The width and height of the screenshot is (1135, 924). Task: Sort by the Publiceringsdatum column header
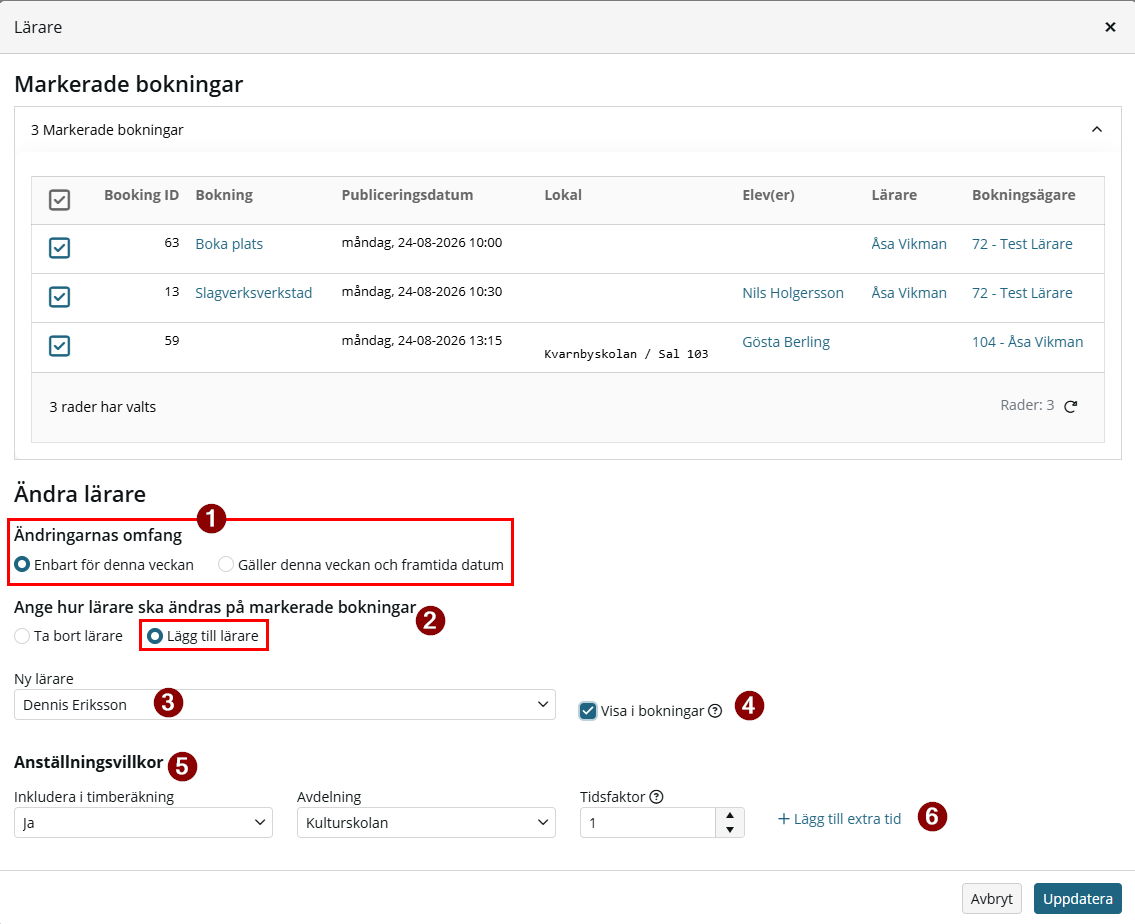click(x=408, y=195)
